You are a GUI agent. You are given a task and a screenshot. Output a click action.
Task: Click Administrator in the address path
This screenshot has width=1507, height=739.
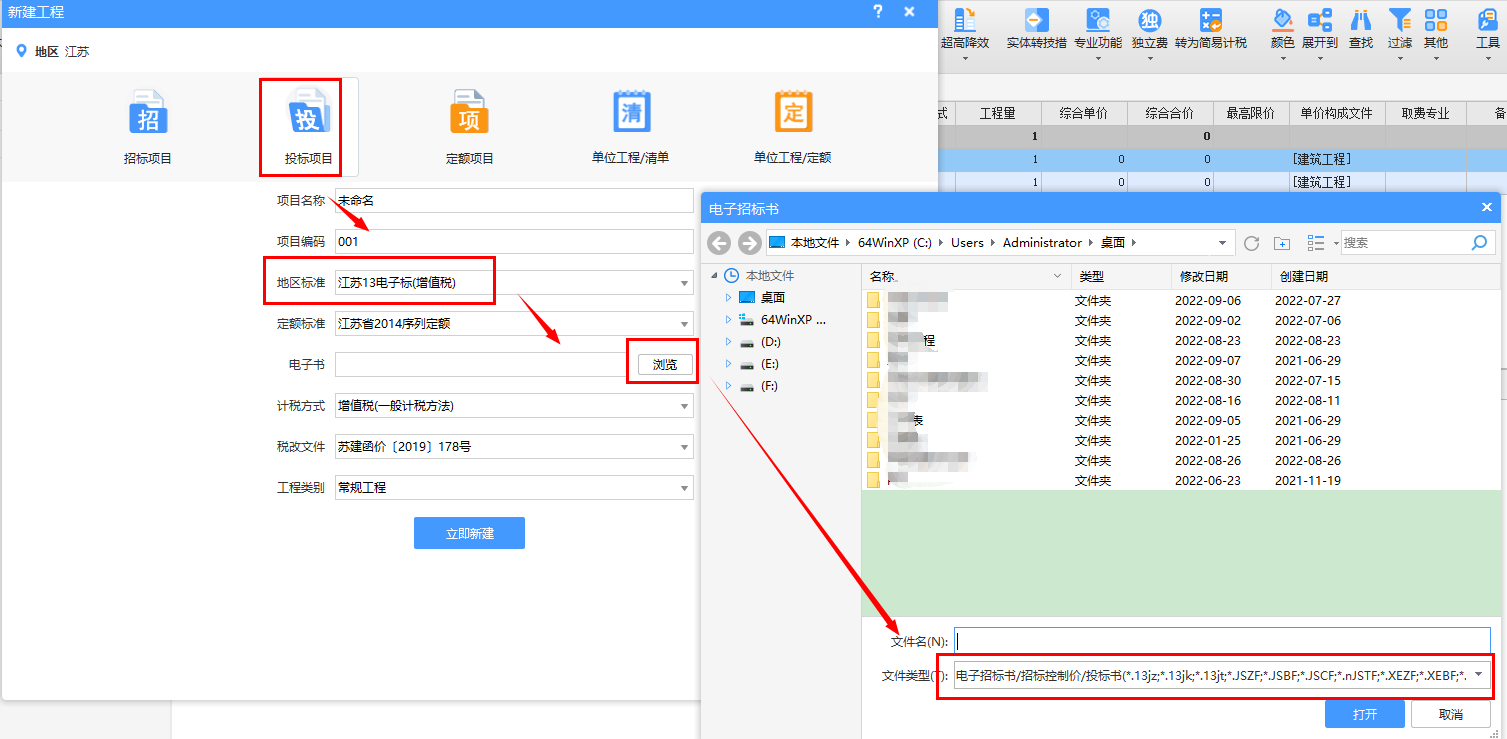1042,243
